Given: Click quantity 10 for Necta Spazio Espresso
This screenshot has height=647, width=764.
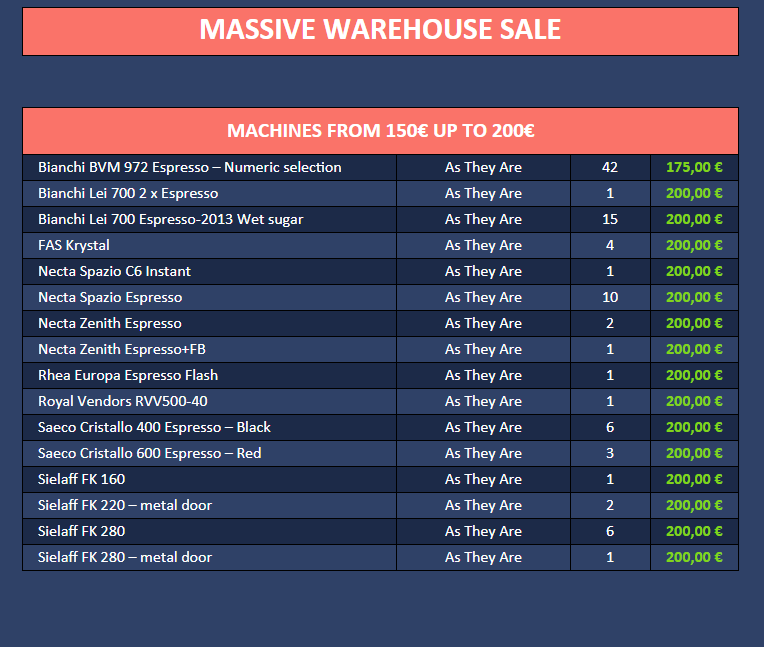Looking at the screenshot, I should coord(610,297).
